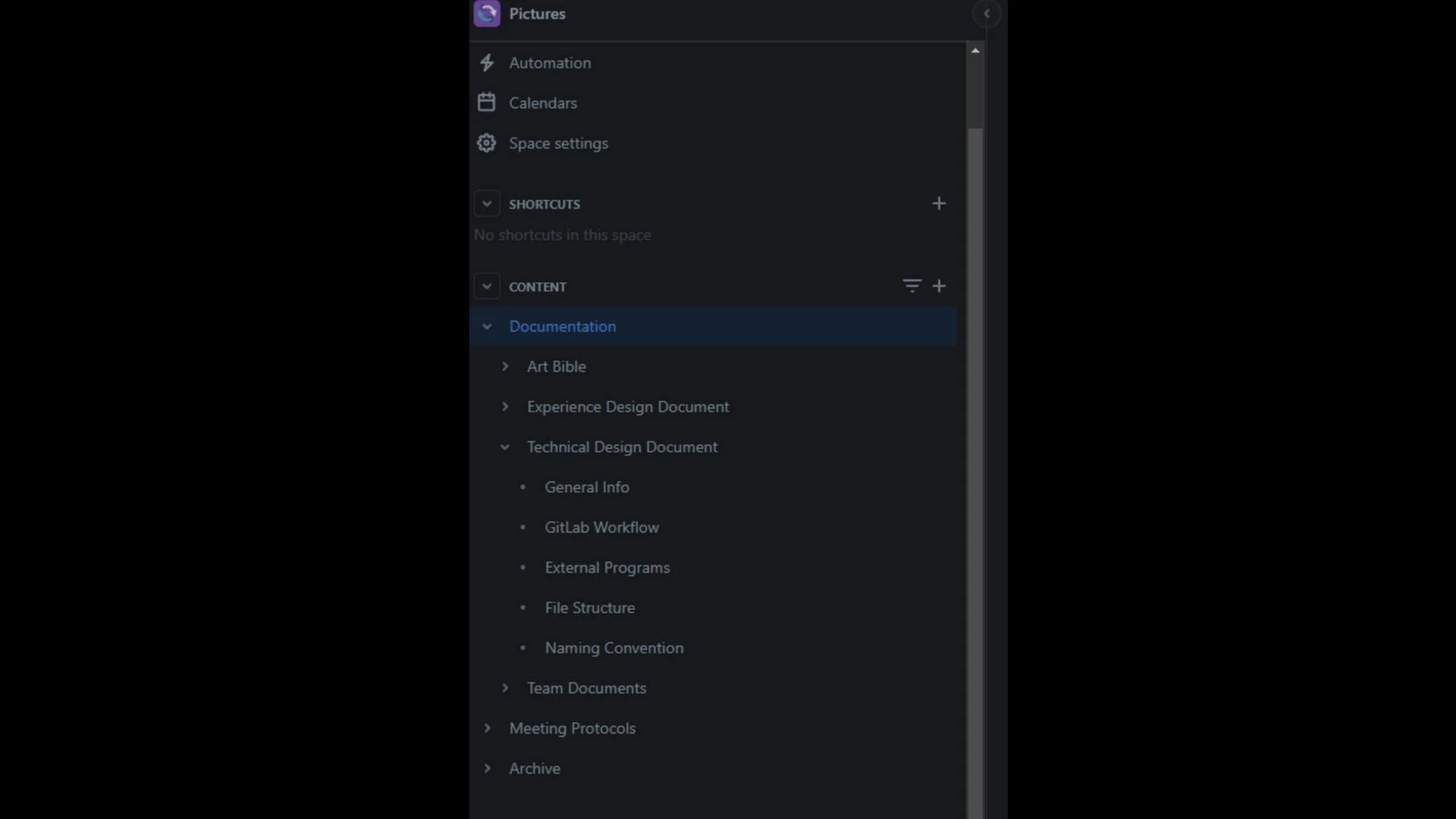Screen dimensions: 1456x819
Task: Click the scroll up arrow of the sidebar
Action: (x=975, y=51)
